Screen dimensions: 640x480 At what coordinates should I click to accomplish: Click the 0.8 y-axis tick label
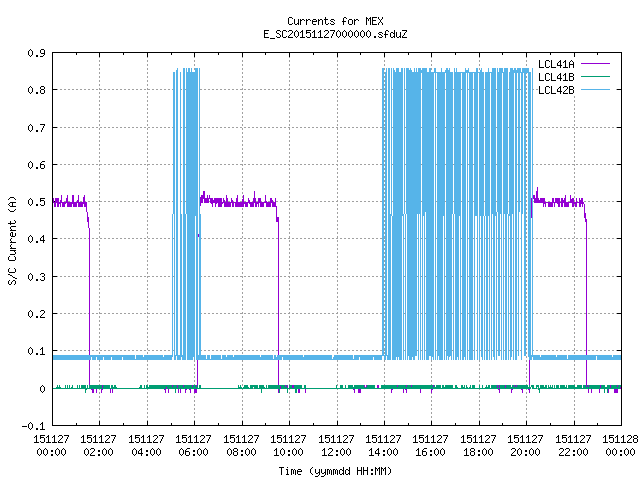click(x=36, y=90)
